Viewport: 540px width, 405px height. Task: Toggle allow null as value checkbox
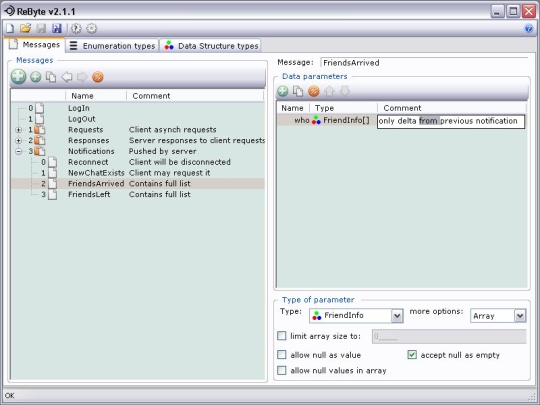[x=282, y=355]
